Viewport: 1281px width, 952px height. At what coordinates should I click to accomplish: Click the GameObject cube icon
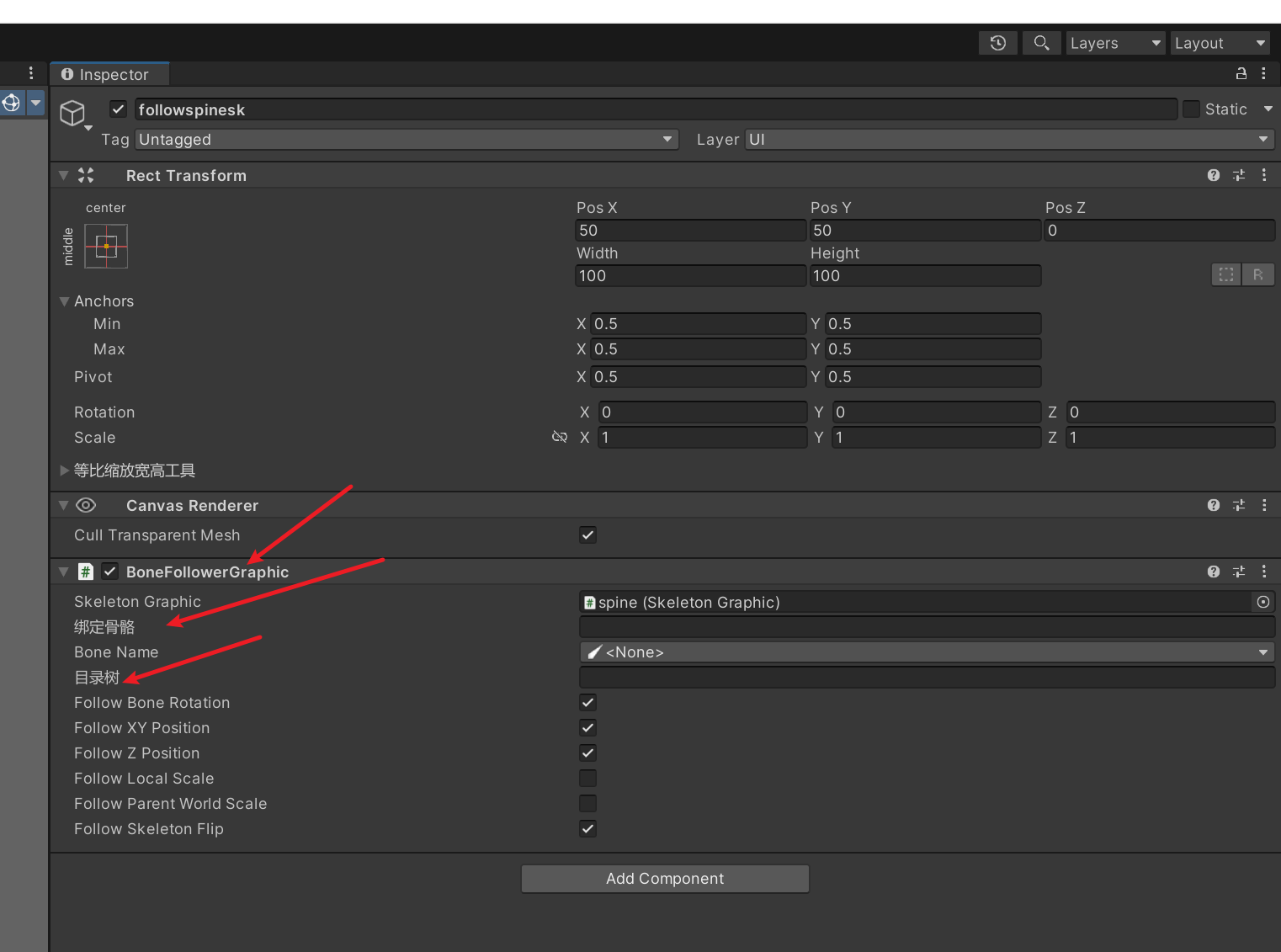pyautogui.click(x=72, y=113)
